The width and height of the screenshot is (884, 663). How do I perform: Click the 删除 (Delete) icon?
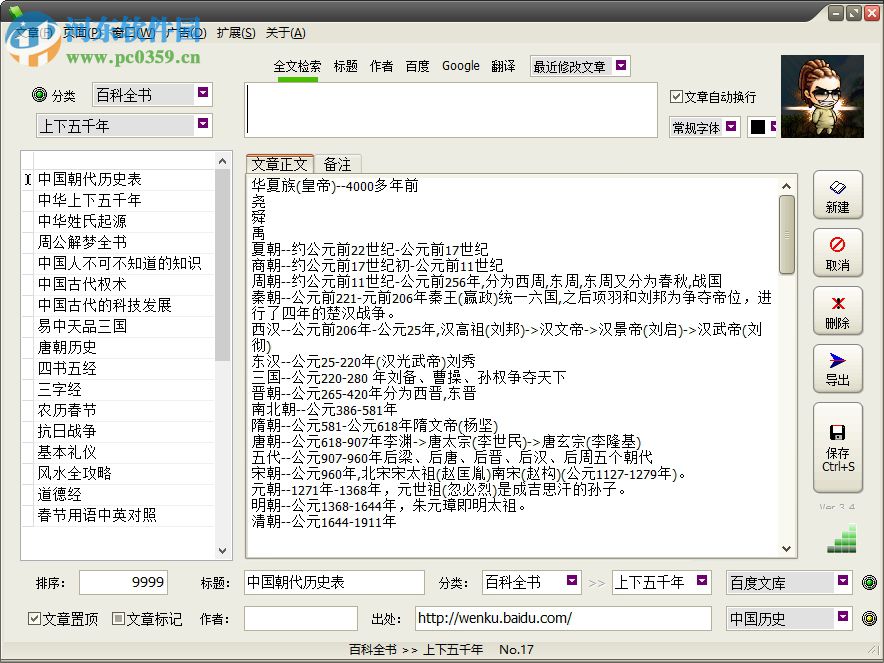coord(838,312)
